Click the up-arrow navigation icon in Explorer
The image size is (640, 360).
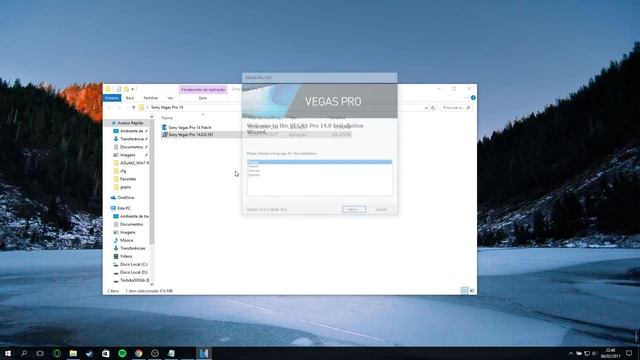[133, 108]
